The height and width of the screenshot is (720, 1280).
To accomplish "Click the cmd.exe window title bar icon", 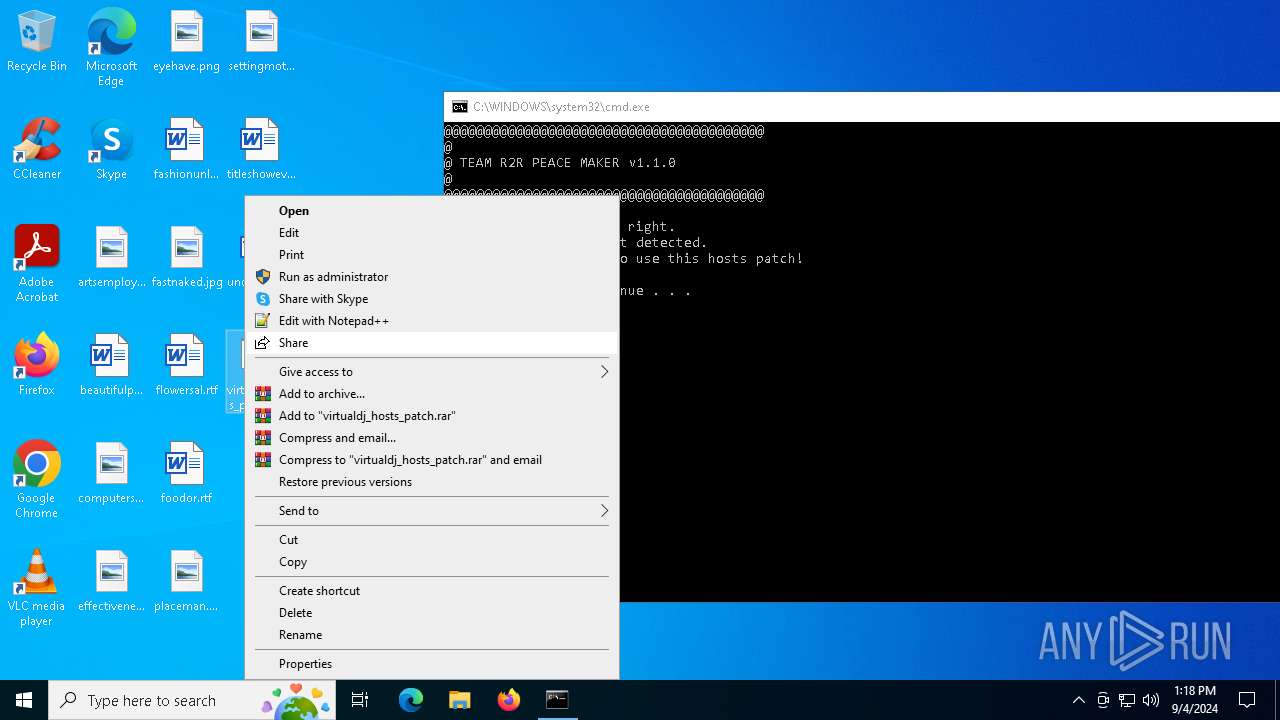I will pyautogui.click(x=459, y=106).
